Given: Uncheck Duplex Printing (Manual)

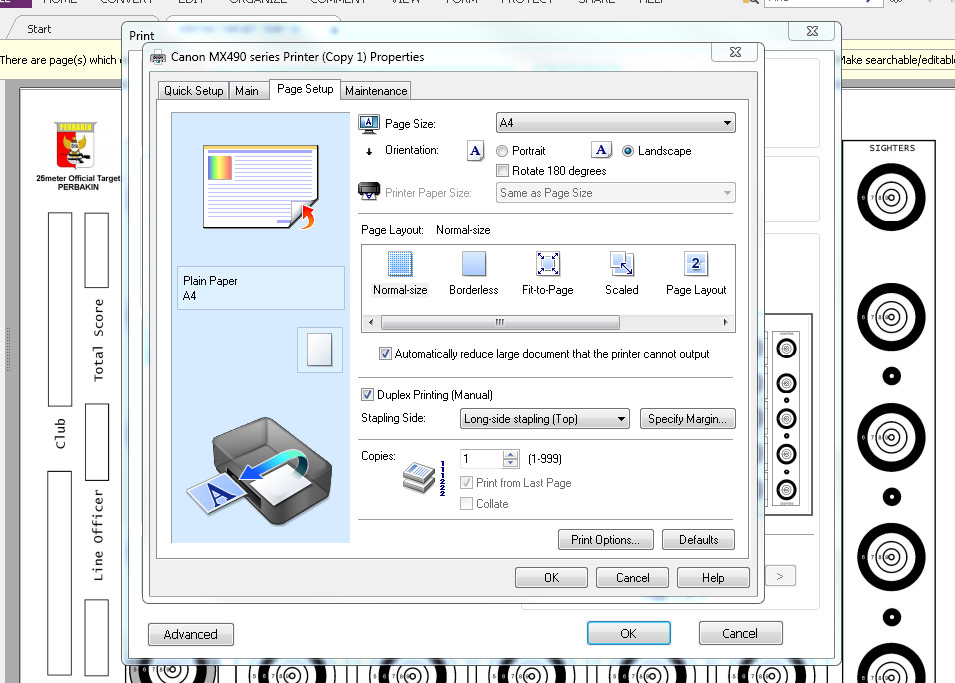Looking at the screenshot, I should click(367, 394).
